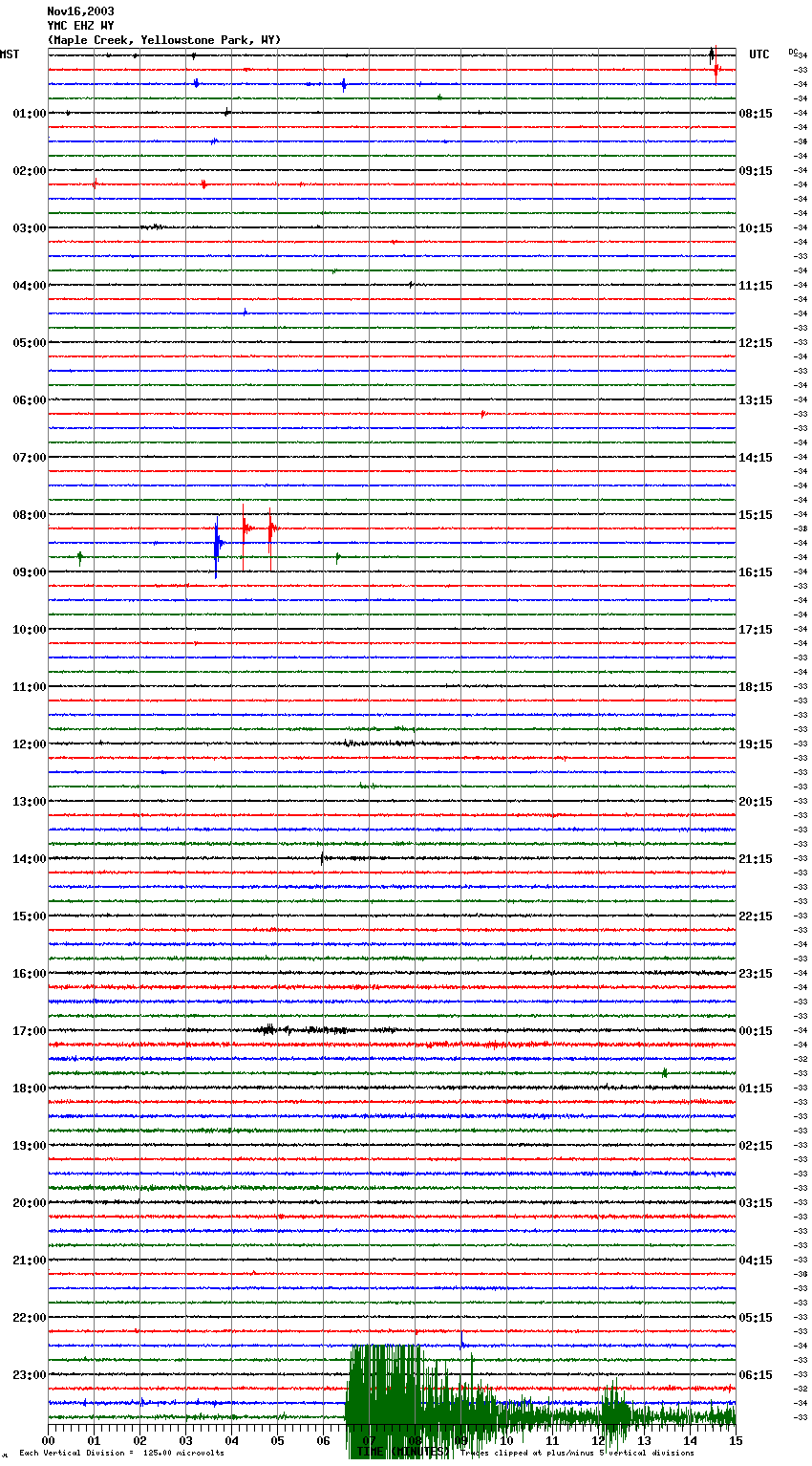
Task: Select the '16:15' UTC time label
Action: (756, 572)
